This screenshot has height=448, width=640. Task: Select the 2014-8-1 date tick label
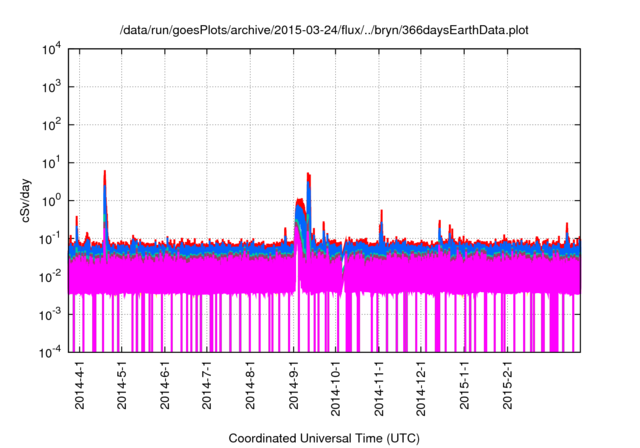[x=251, y=386]
